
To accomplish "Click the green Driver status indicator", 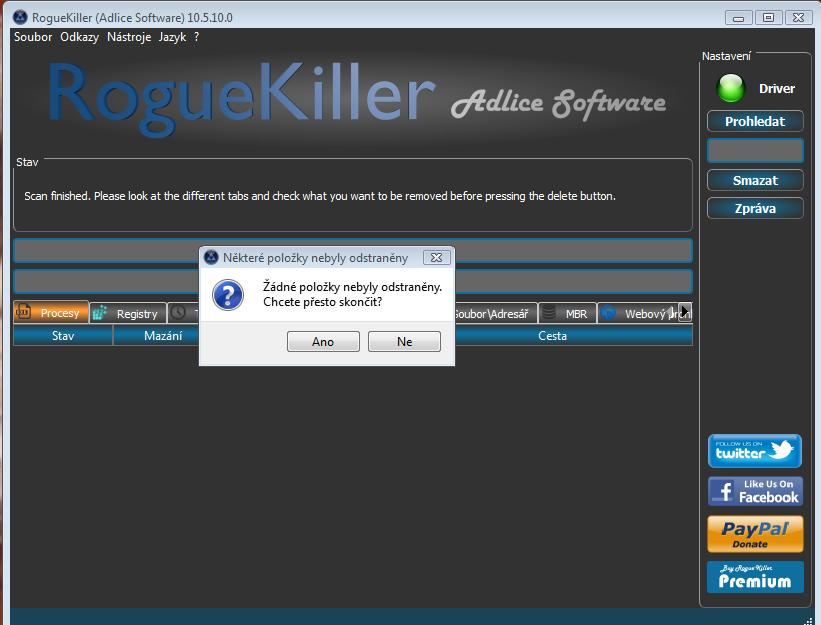I will click(730, 88).
